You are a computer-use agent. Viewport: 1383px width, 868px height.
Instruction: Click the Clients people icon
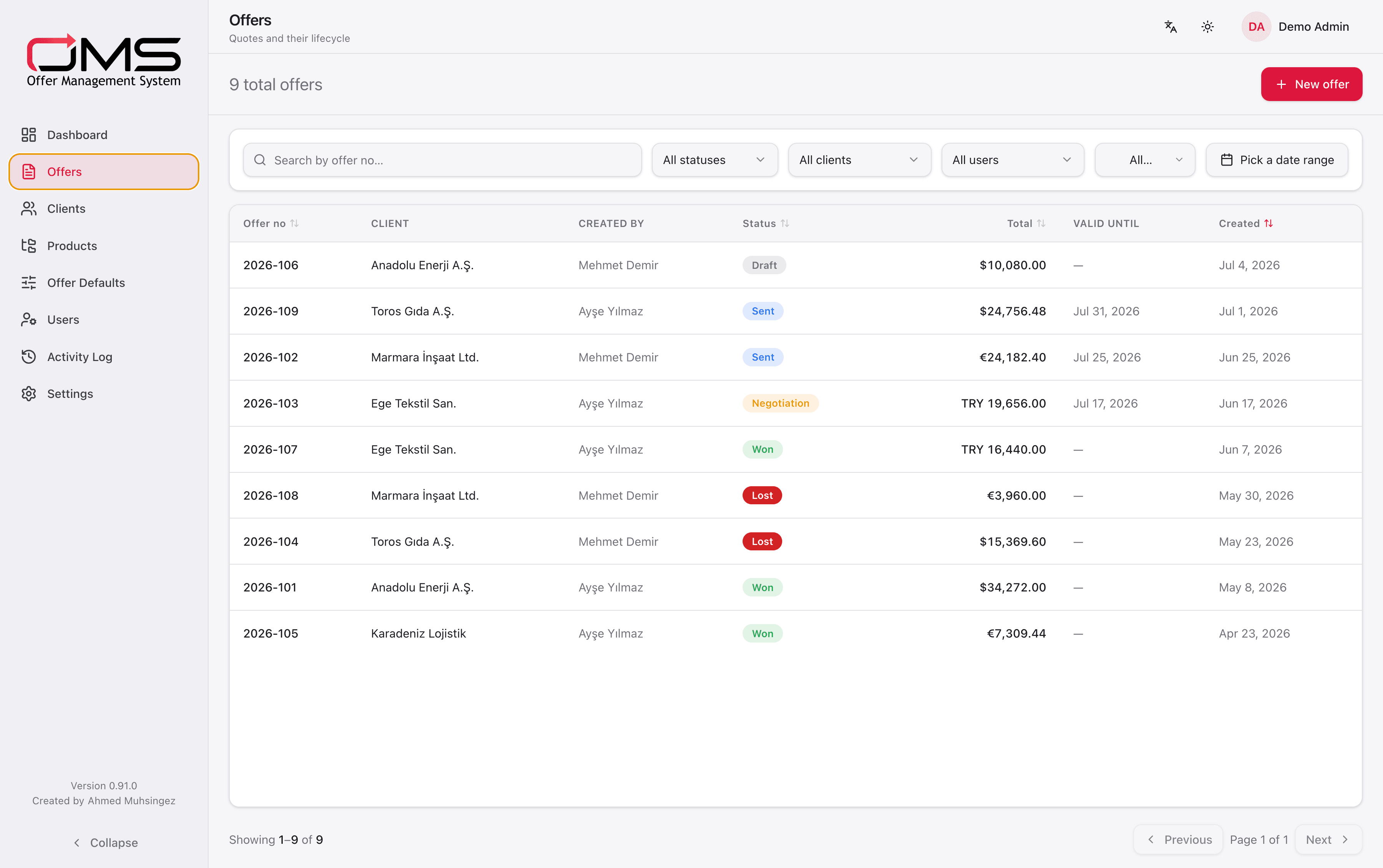pyautogui.click(x=29, y=209)
